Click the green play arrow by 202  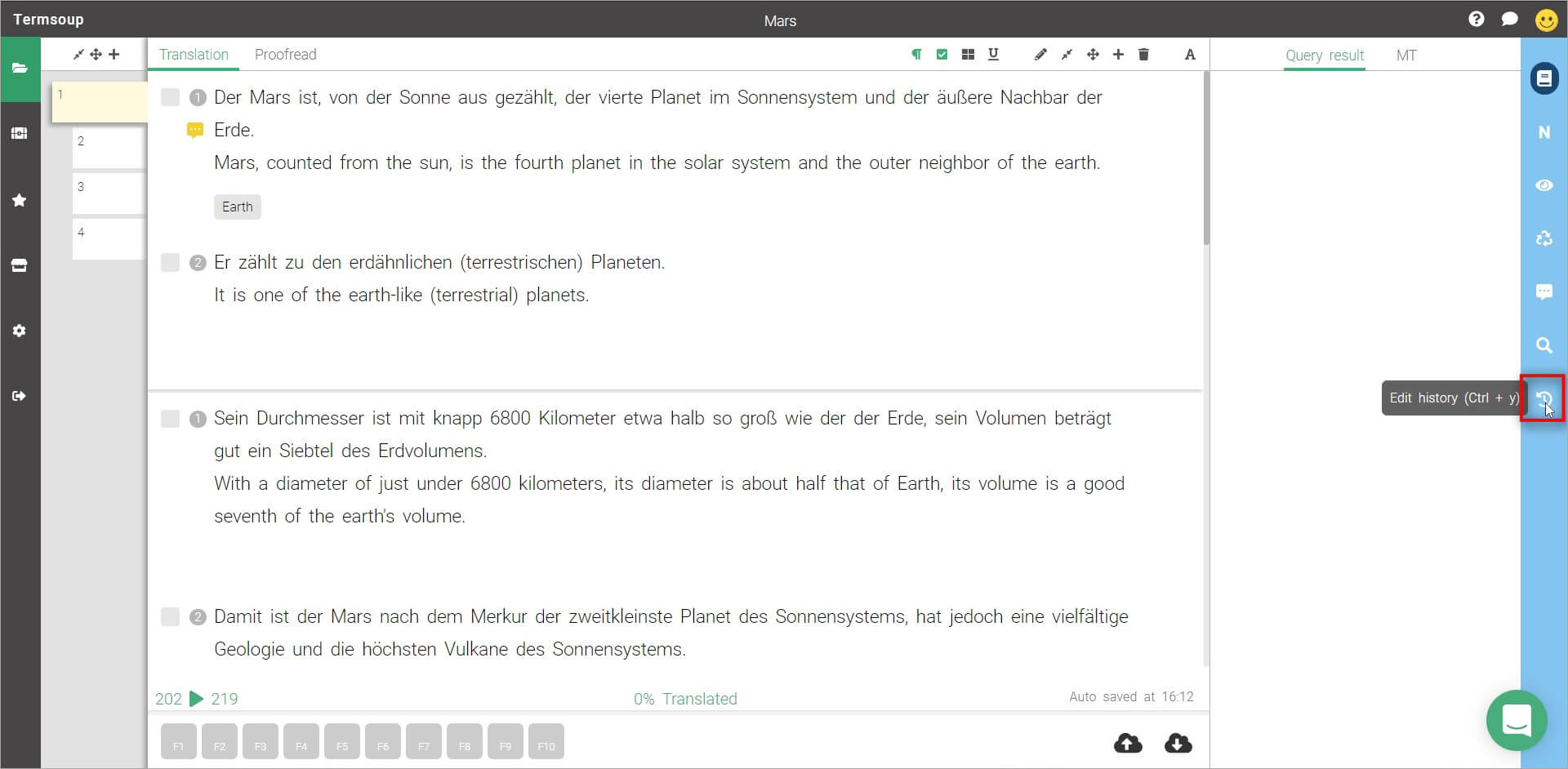[x=196, y=699]
